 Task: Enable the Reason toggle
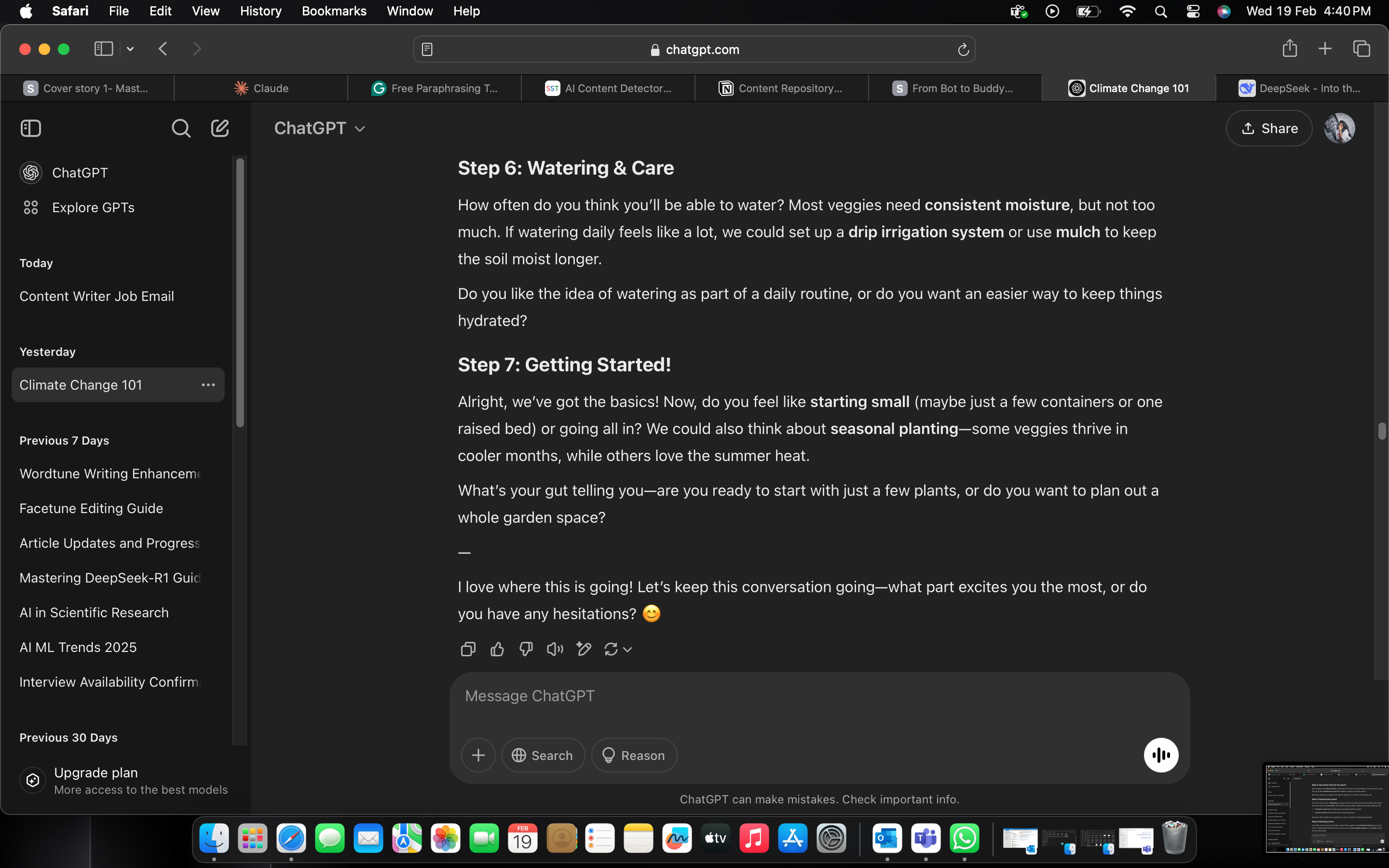634,755
